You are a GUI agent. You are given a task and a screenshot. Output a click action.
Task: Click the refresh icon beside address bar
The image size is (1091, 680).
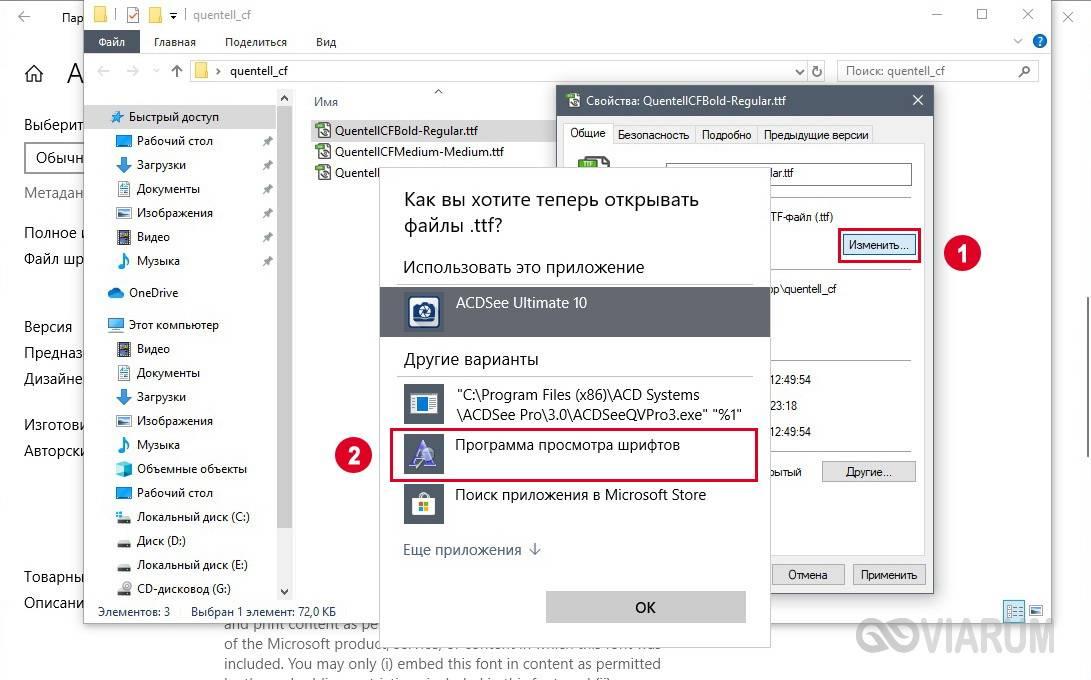817,71
